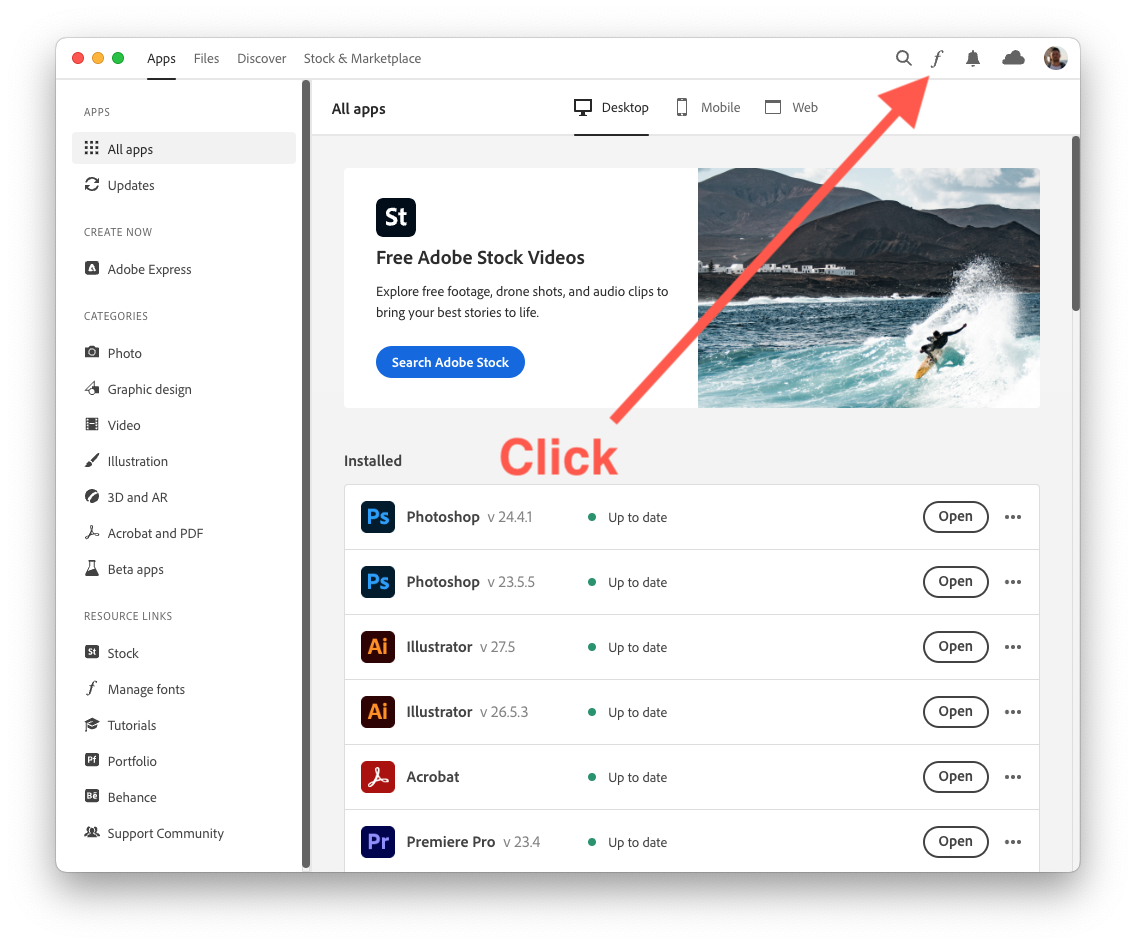Select the Mobile platform tab
Viewport: 1136px width, 946px height.
coord(708,107)
